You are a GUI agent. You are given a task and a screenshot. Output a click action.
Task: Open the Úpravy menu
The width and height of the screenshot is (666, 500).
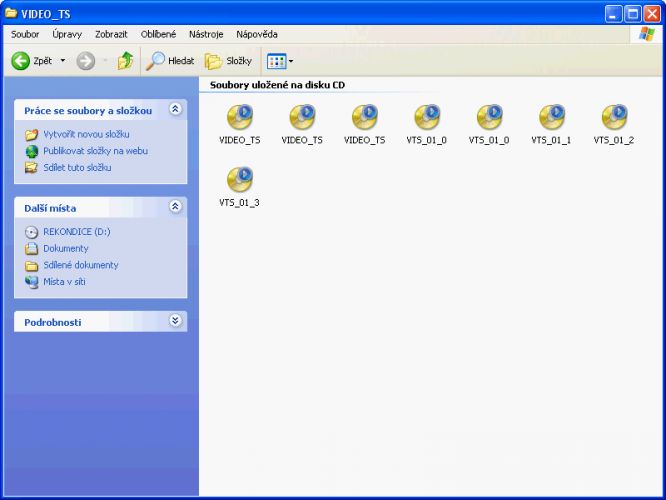67,34
